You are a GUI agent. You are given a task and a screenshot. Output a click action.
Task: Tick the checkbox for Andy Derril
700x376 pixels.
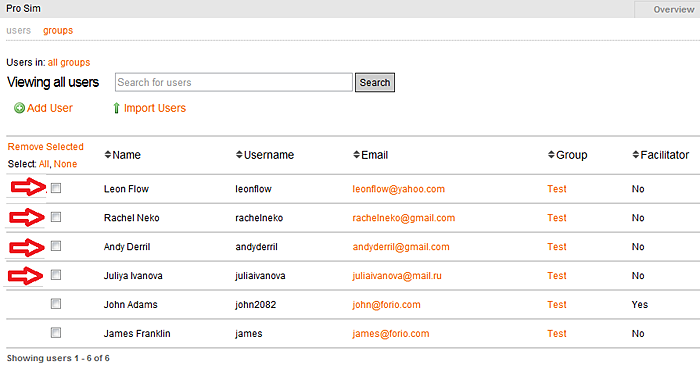pos(56,246)
